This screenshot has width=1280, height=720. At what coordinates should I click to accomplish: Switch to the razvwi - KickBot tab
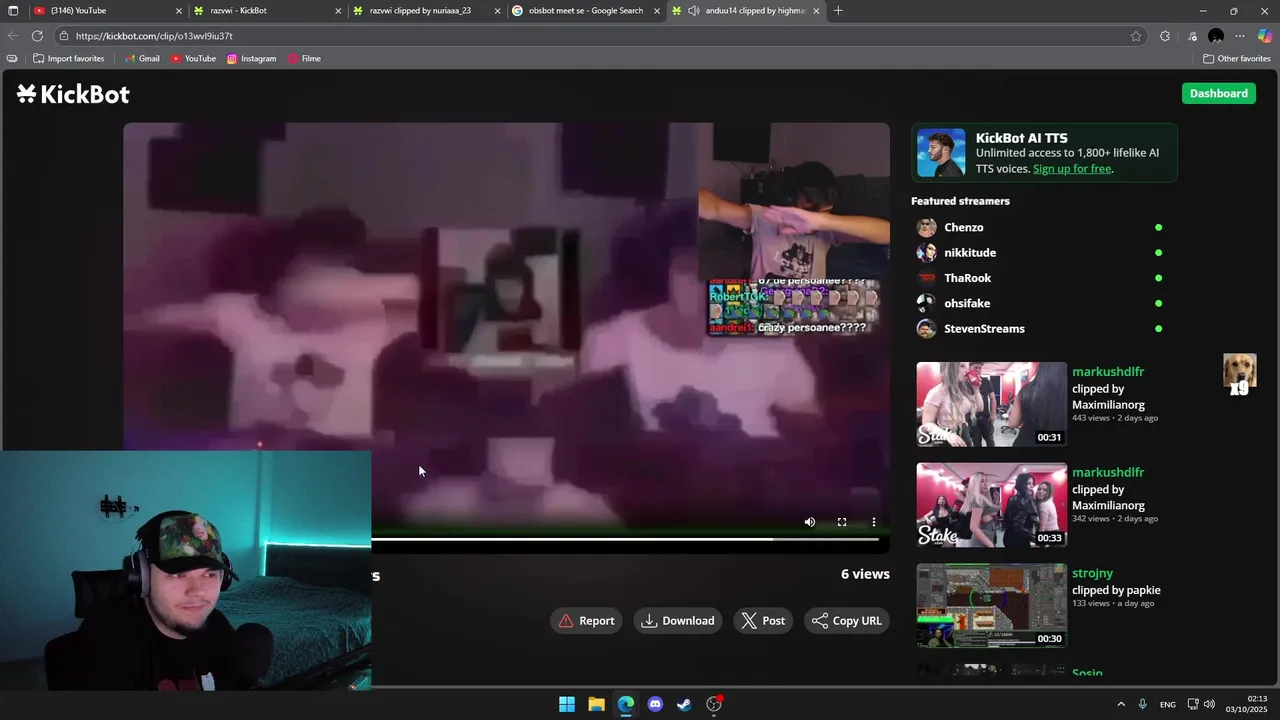point(265,11)
